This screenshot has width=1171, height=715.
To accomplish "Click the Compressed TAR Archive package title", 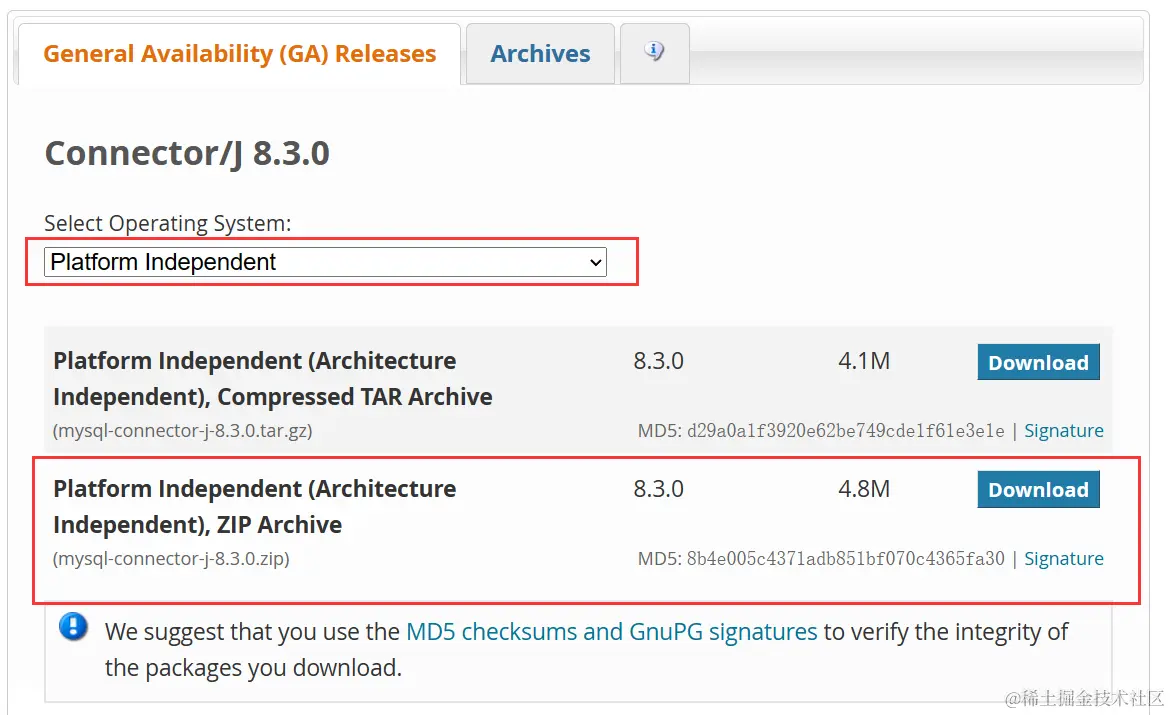I will tap(273, 379).
